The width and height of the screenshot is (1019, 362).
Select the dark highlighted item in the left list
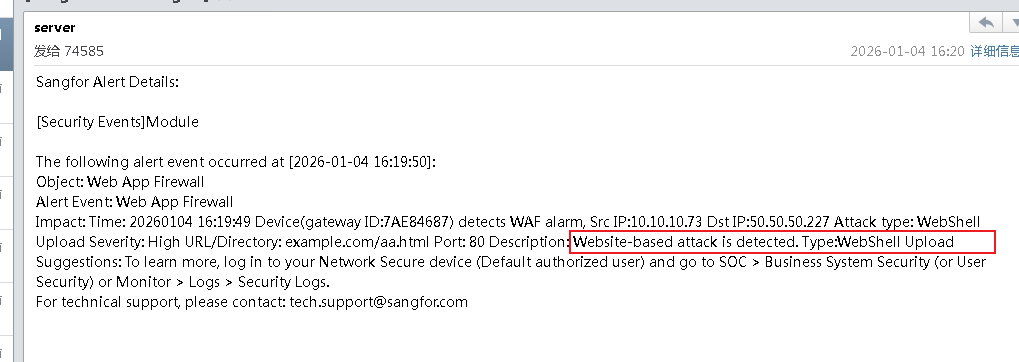[5, 44]
